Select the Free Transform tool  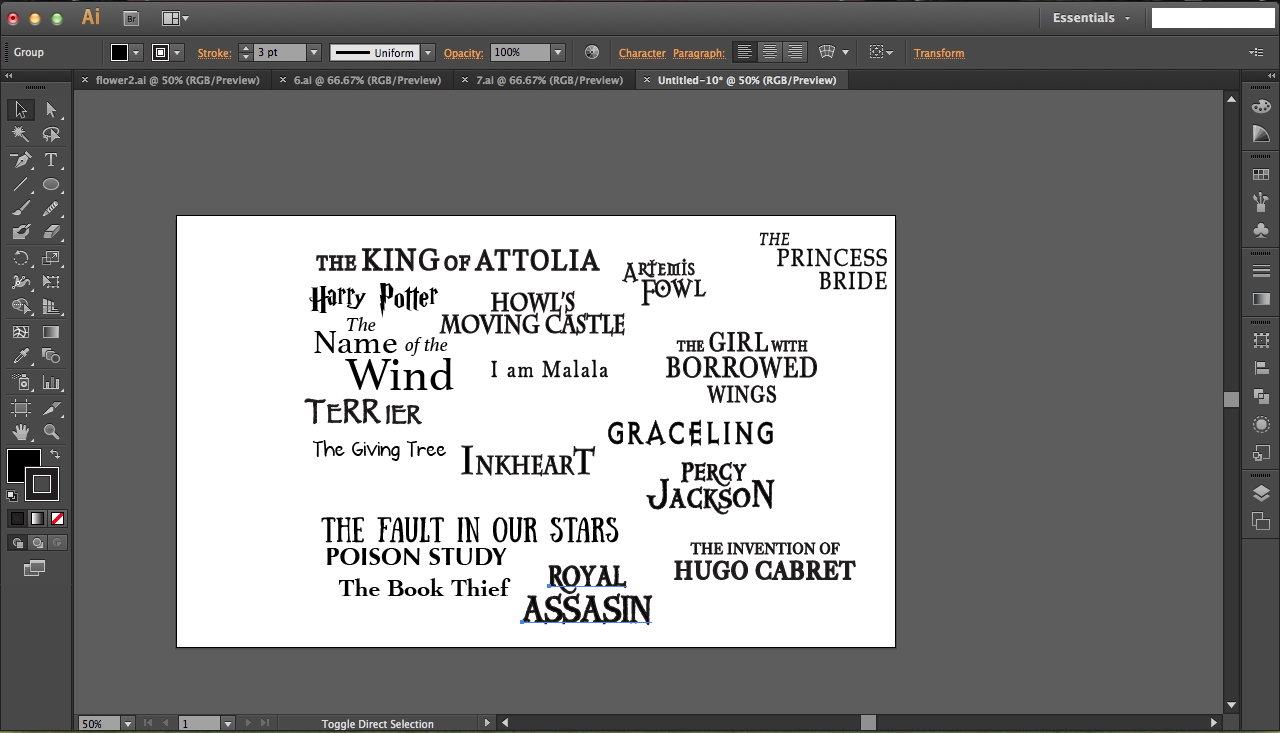tap(51, 282)
